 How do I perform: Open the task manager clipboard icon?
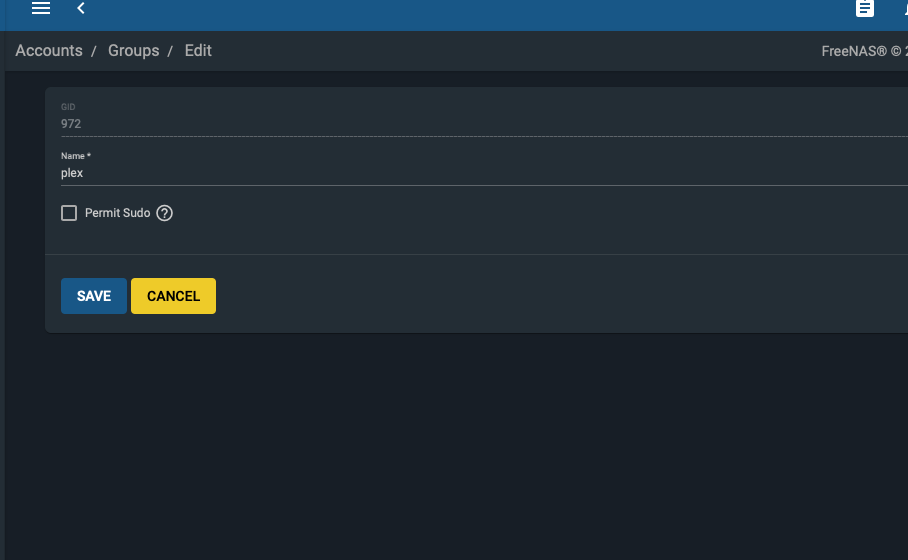[865, 8]
